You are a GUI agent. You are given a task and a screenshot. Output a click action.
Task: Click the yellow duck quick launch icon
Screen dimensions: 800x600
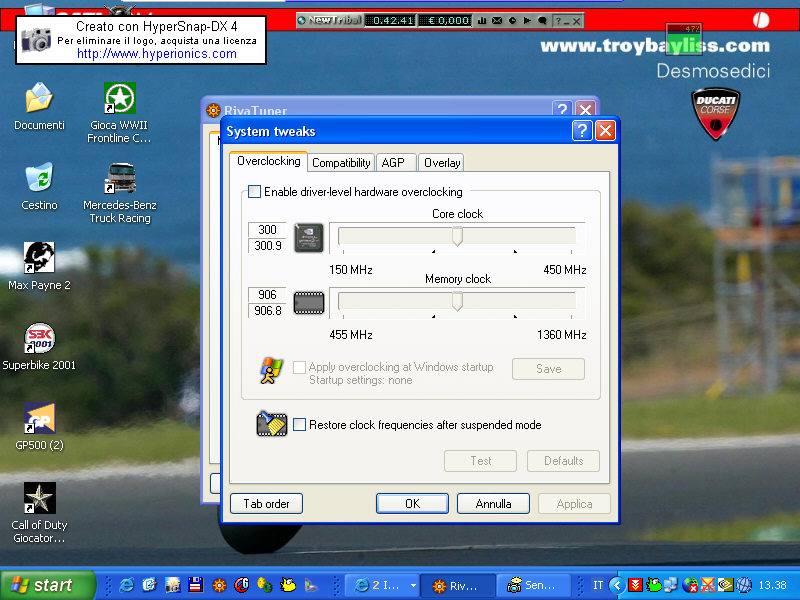288,585
